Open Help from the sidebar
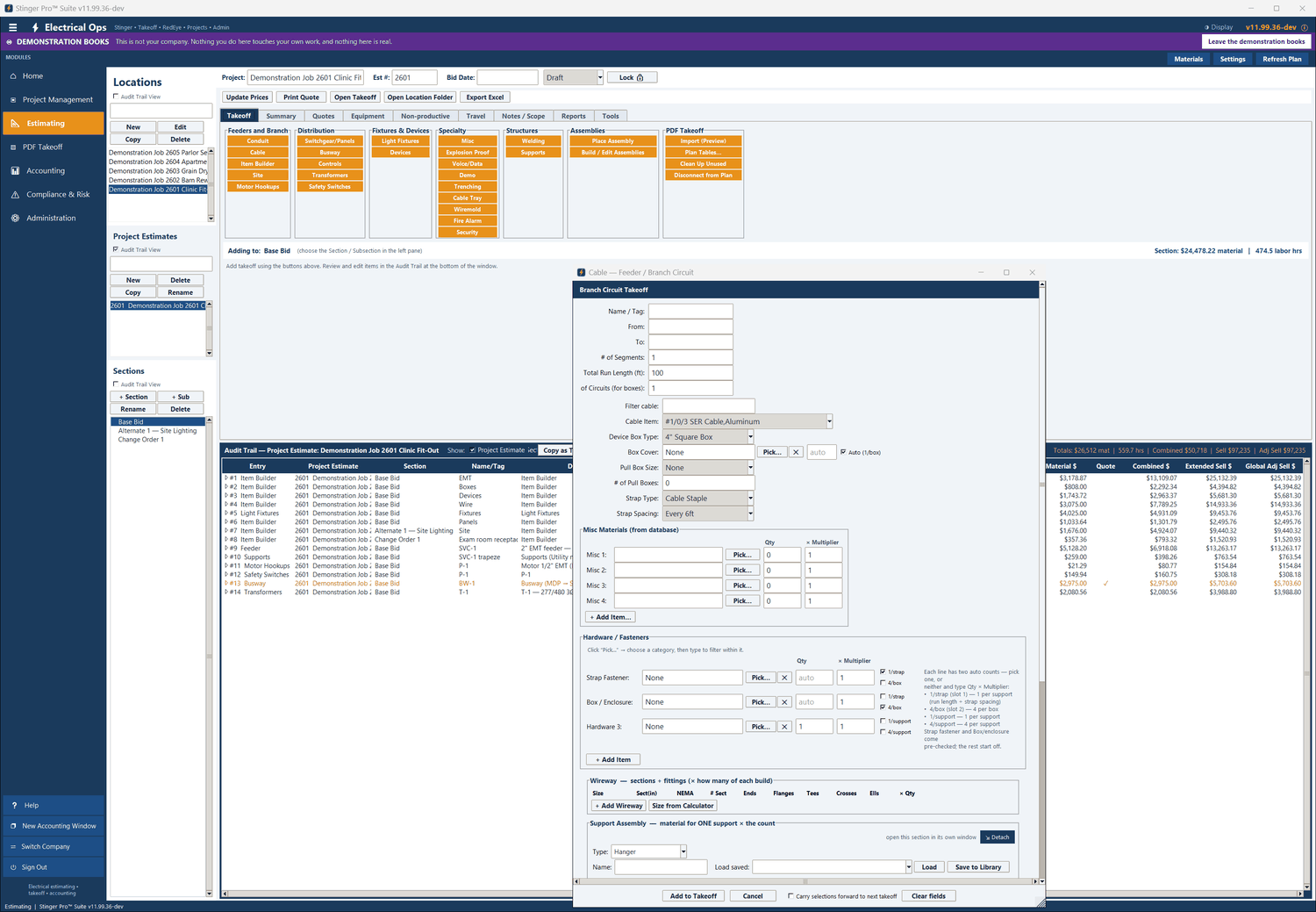This screenshot has width=1316, height=912. tap(53, 805)
